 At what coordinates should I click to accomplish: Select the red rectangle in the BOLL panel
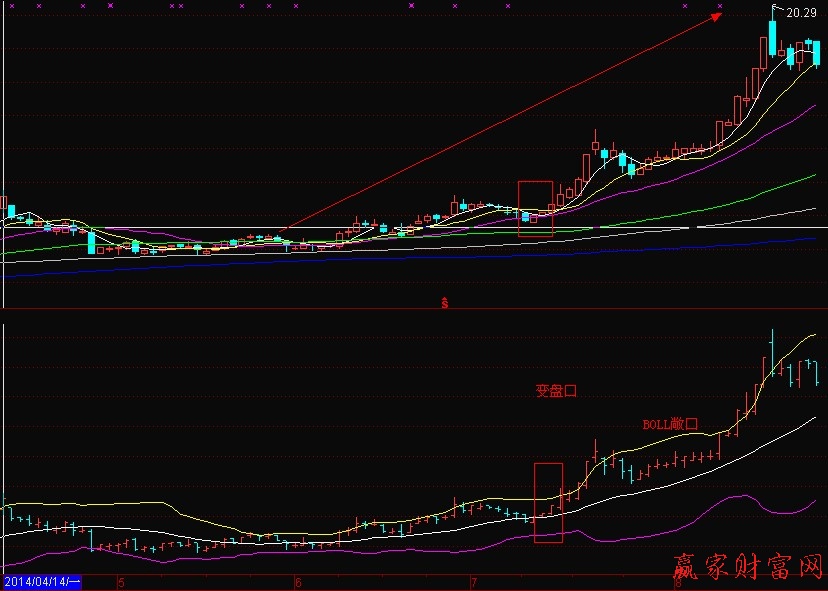[x=548, y=502]
